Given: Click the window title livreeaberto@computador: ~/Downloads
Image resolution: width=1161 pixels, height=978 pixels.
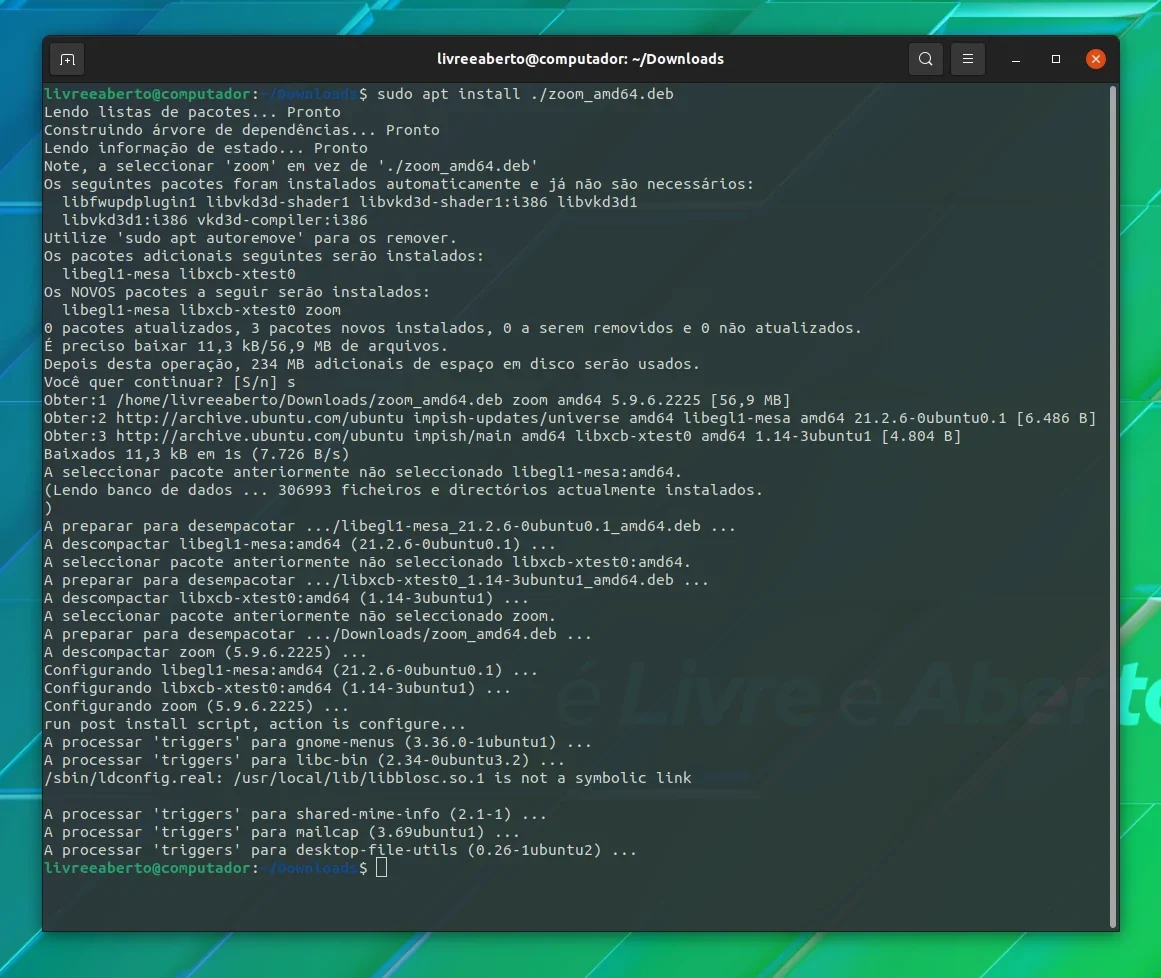Looking at the screenshot, I should click(580, 59).
